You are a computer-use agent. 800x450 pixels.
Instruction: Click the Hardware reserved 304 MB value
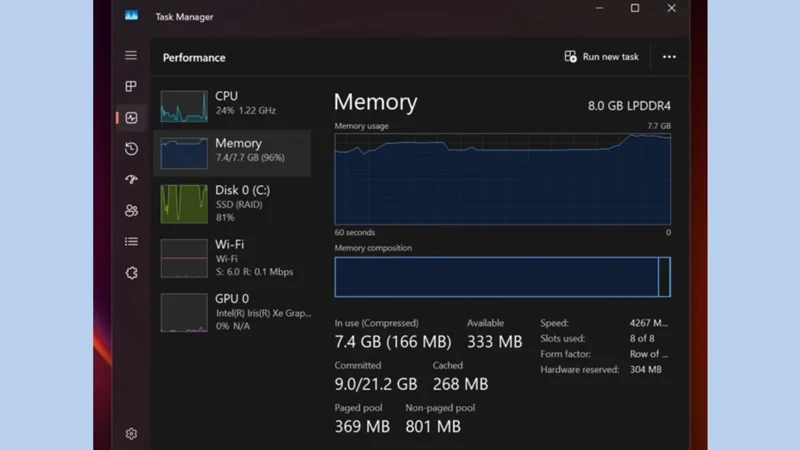tap(645, 369)
